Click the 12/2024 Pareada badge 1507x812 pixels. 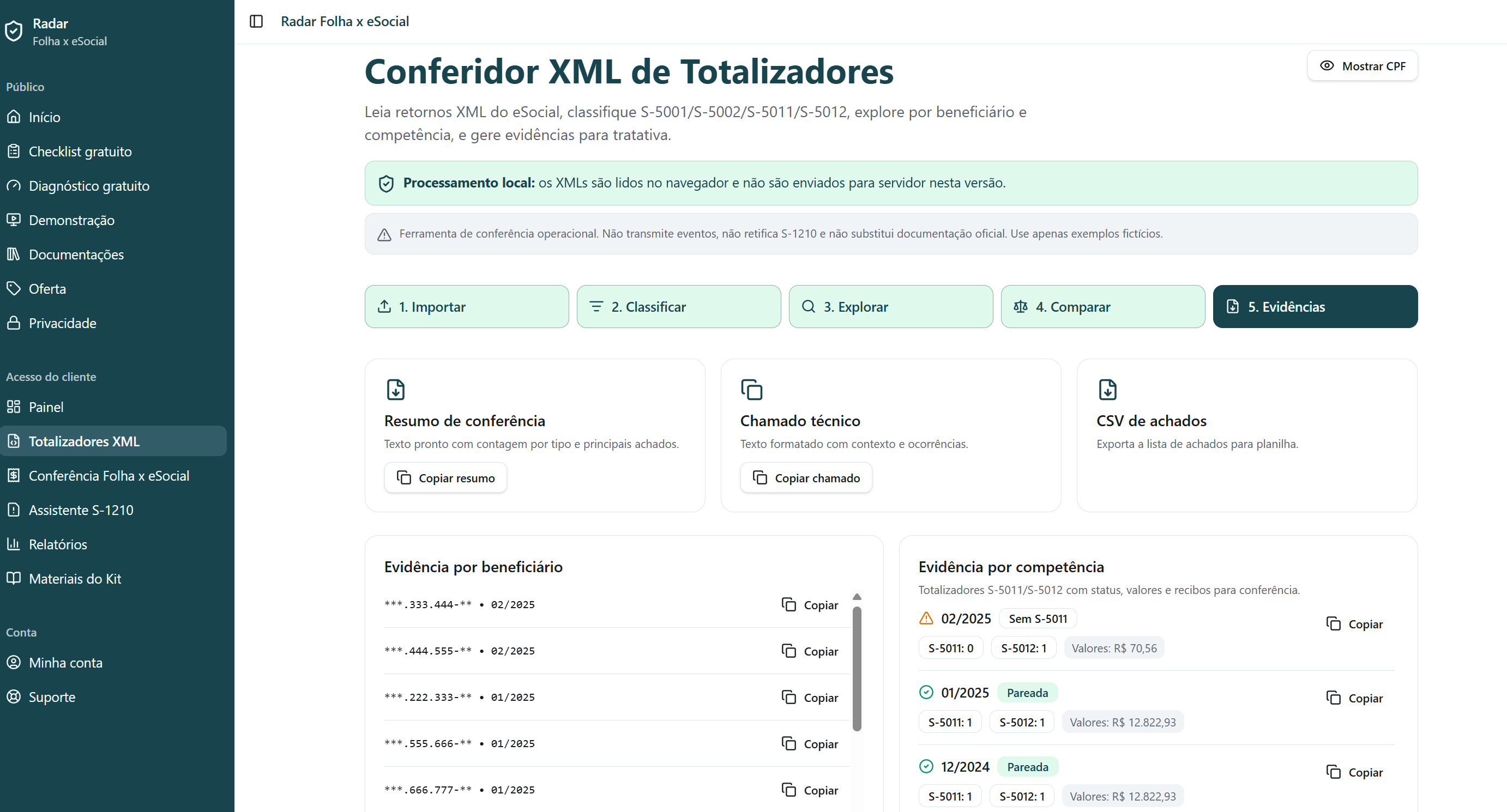coord(1027,767)
